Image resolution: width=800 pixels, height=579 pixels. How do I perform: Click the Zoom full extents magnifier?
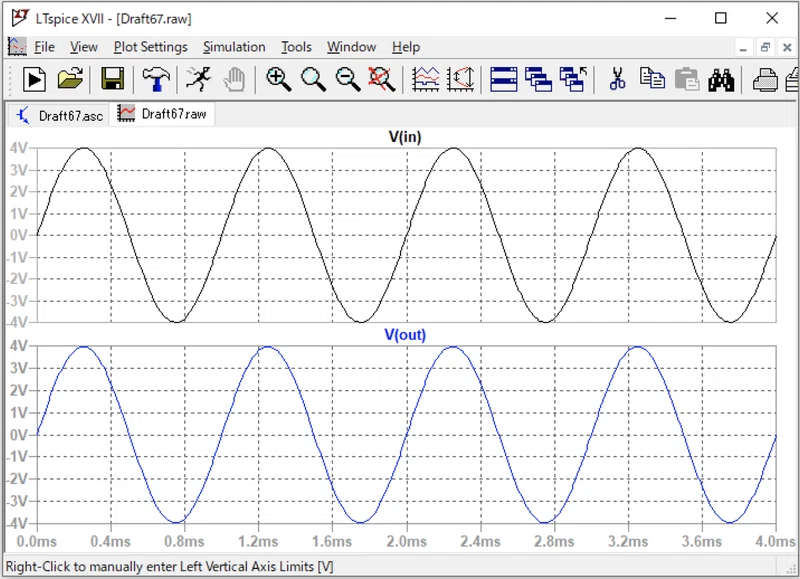click(x=382, y=80)
